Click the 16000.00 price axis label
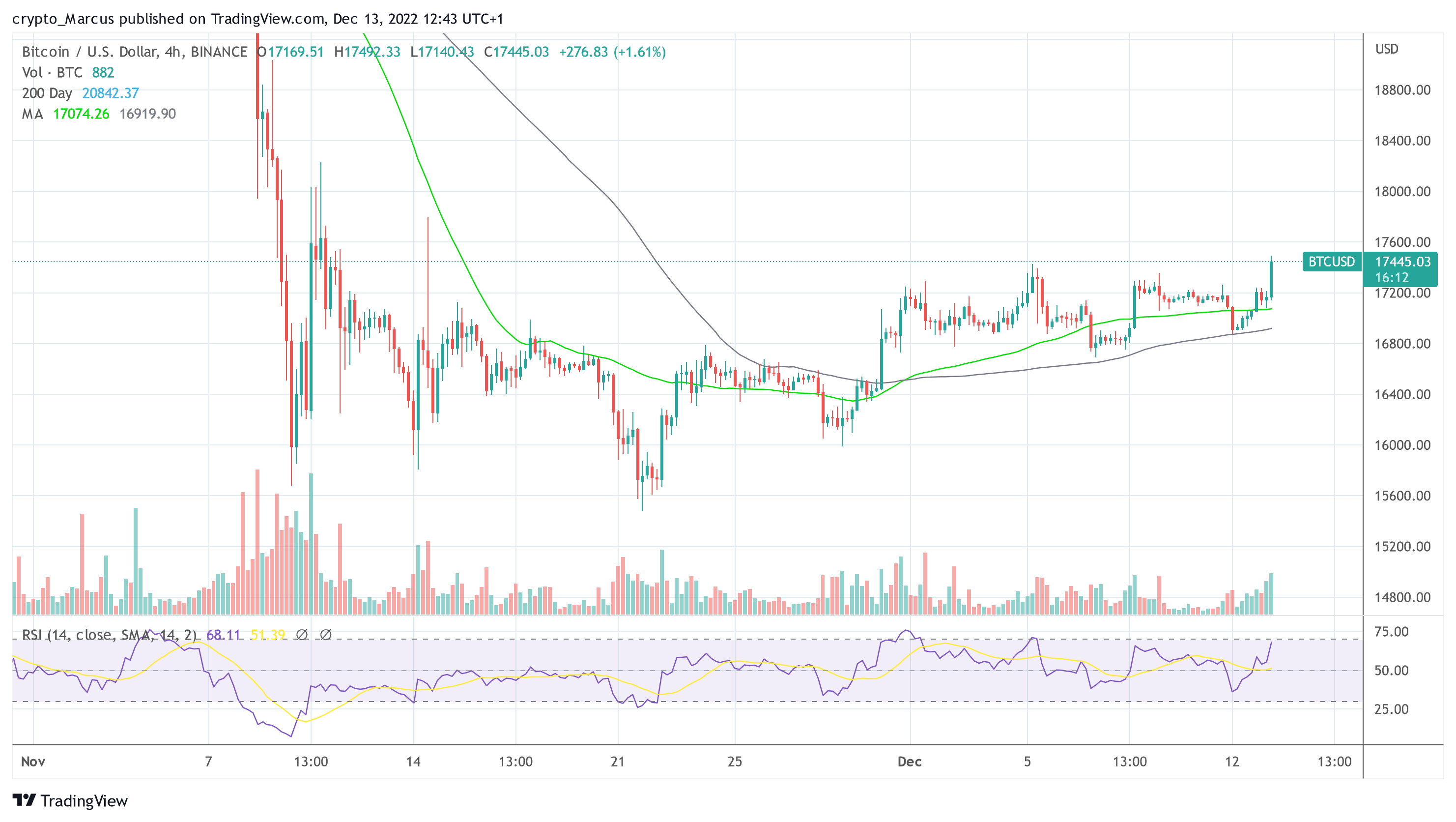Viewport: 1456px width, 822px height. coord(1402,445)
